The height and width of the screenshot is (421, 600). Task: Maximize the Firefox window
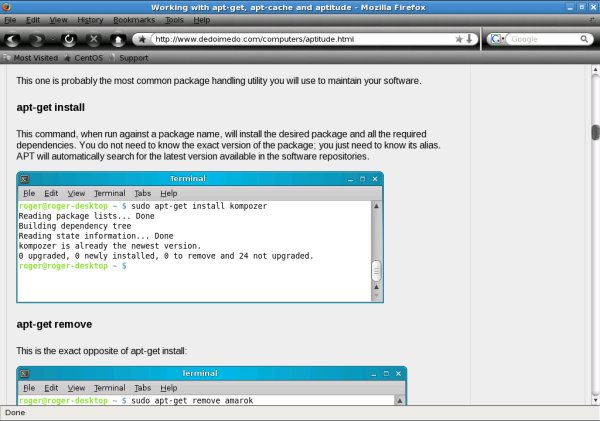pyautogui.click(x=582, y=7)
